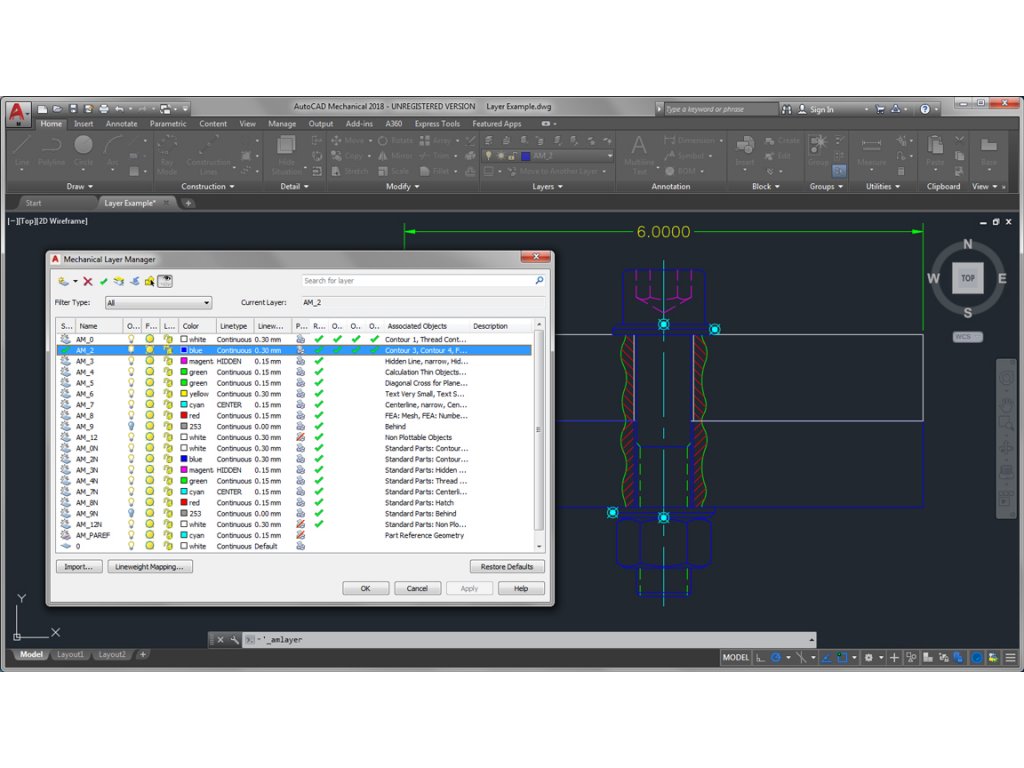Click the red Delete Layer X icon

coord(88,281)
